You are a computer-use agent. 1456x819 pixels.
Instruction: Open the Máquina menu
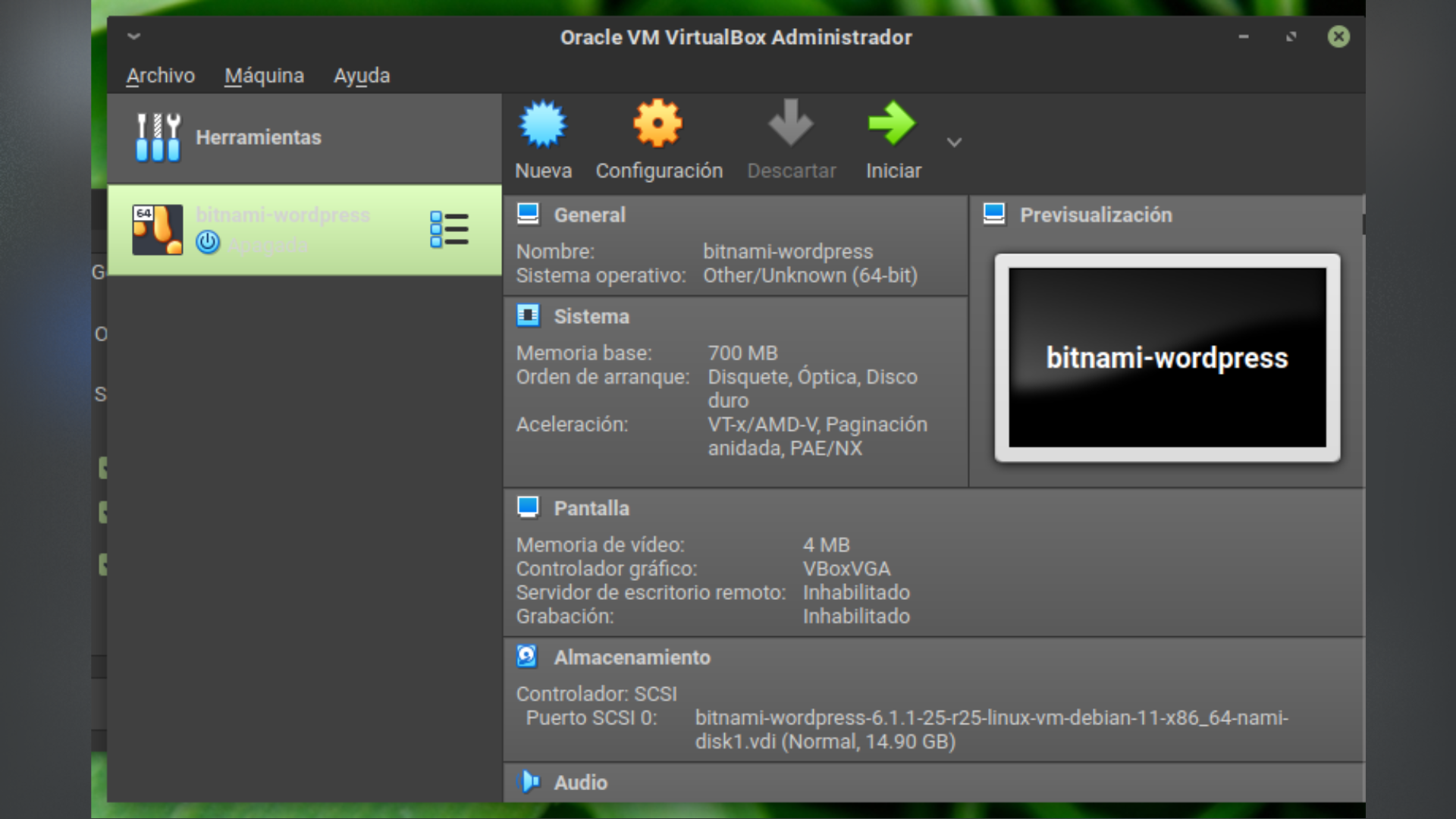(264, 76)
